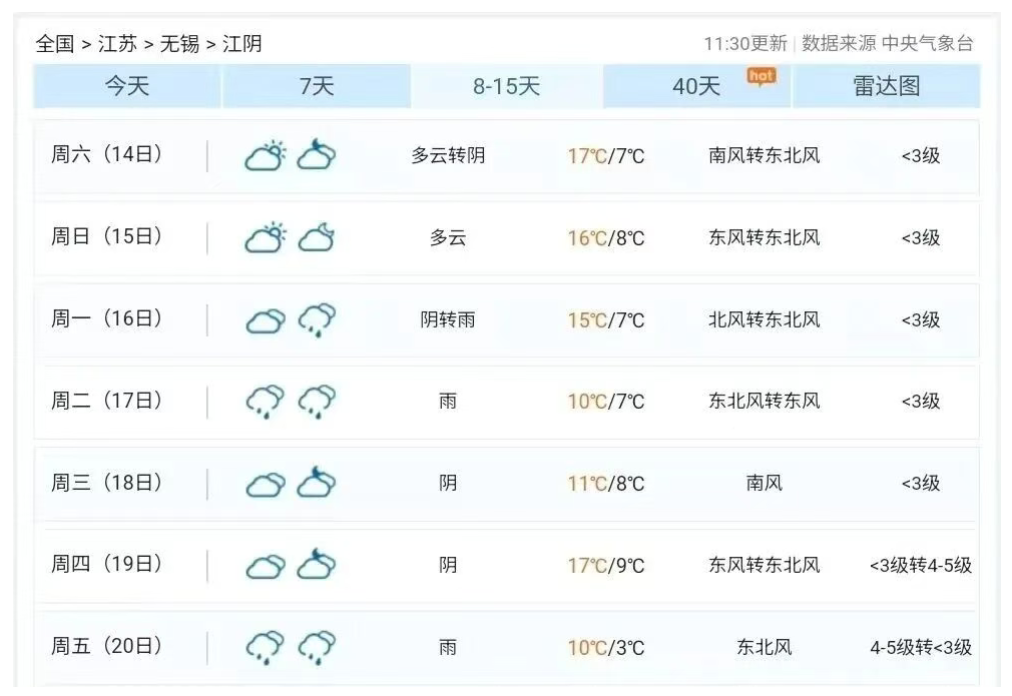Click Sunday's daytime partly cloudy icon
Viewport: 1012px width, 696px height.
coord(266,238)
